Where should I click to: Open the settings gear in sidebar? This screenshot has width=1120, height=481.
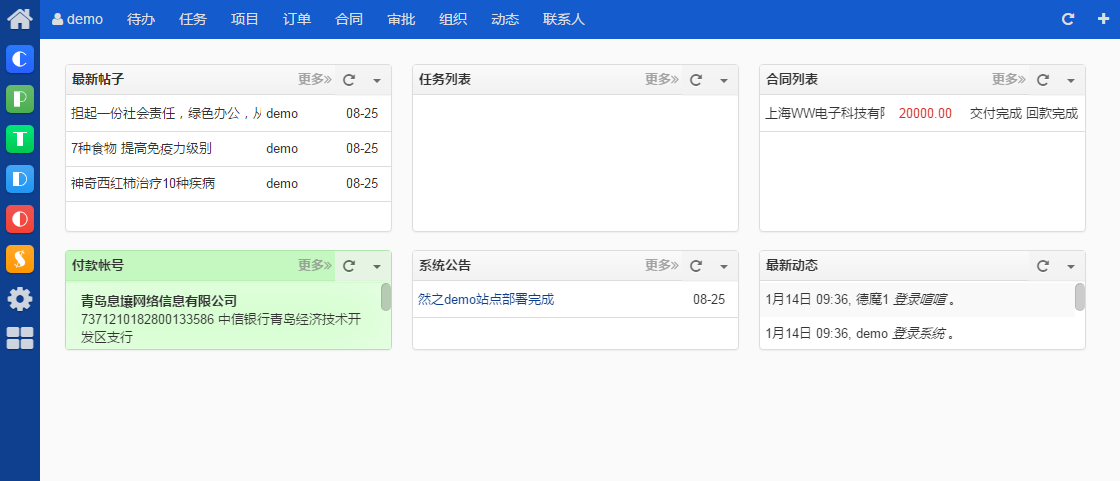pyautogui.click(x=20, y=299)
